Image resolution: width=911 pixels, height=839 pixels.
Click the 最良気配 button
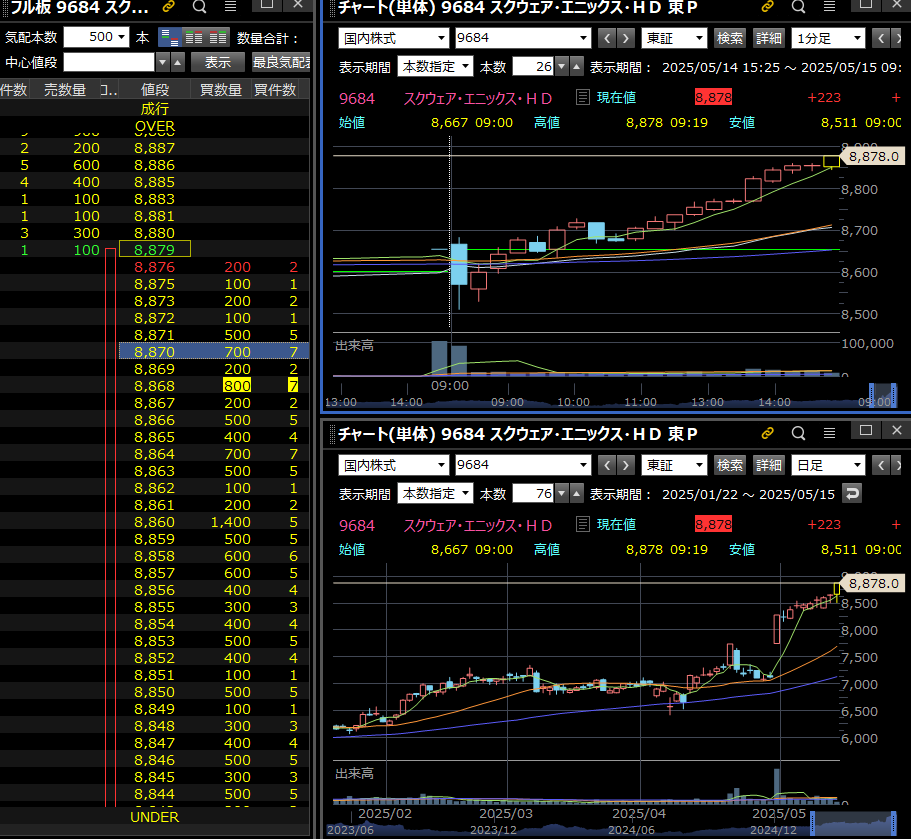pyautogui.click(x=281, y=62)
